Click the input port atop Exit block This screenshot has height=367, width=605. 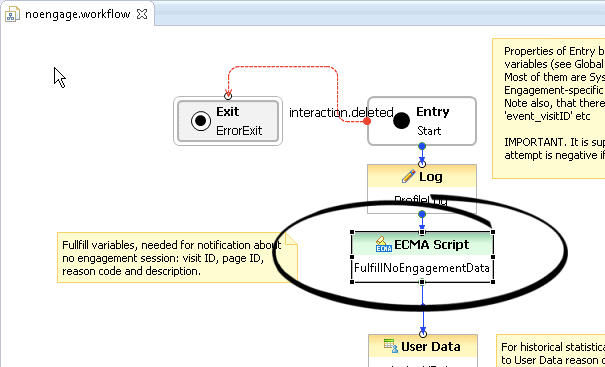[x=228, y=96]
